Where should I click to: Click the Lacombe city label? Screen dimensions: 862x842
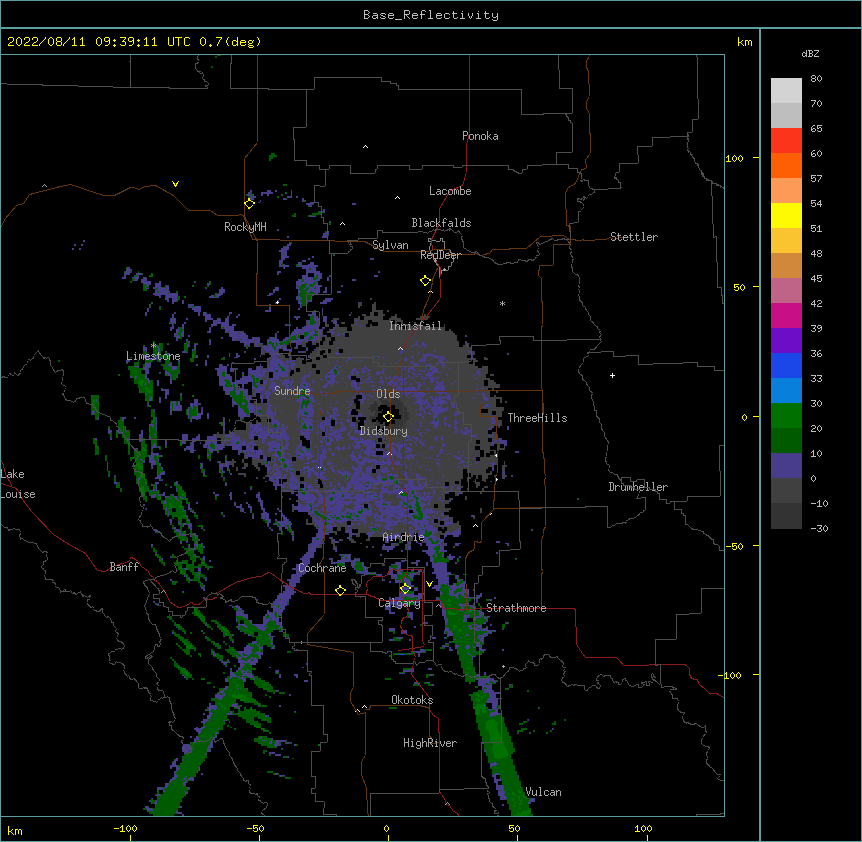click(450, 191)
